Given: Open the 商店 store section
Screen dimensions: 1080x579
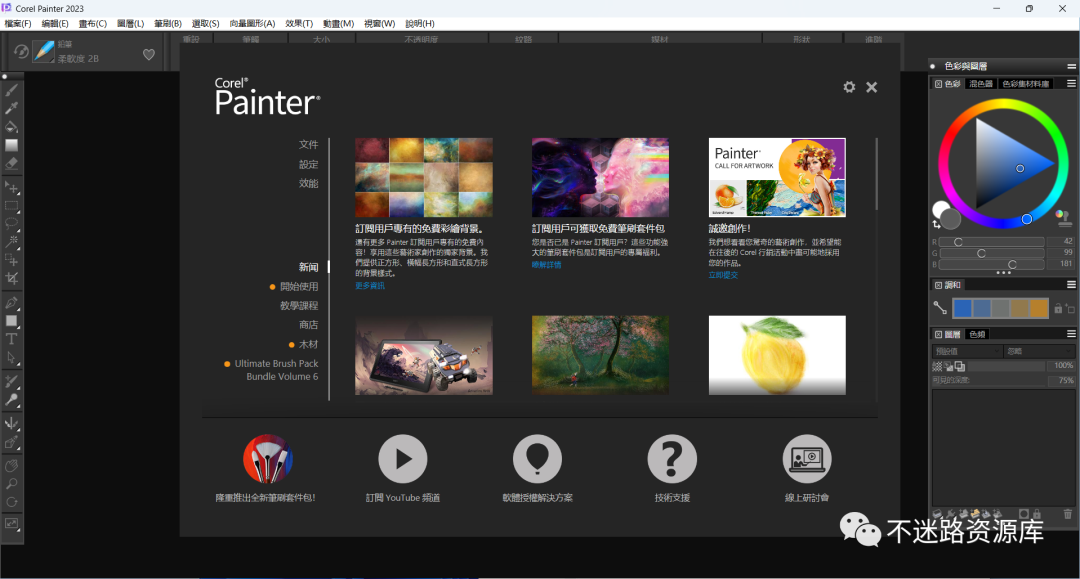Looking at the screenshot, I should click(x=309, y=325).
